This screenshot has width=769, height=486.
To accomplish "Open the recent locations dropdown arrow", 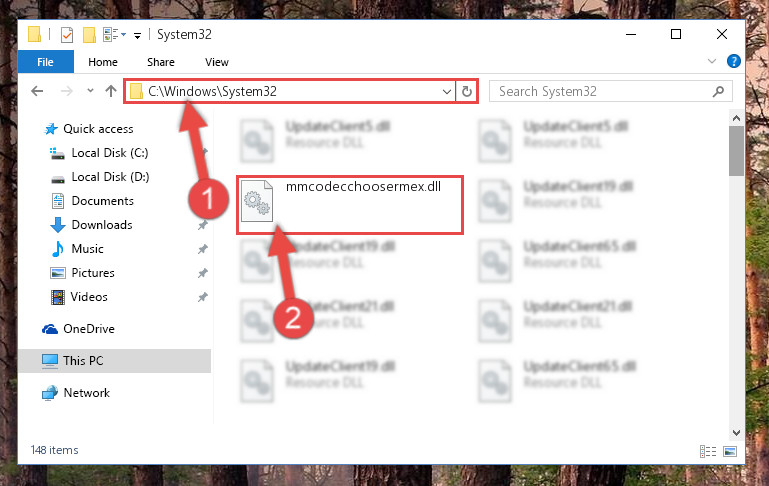I will (90, 91).
